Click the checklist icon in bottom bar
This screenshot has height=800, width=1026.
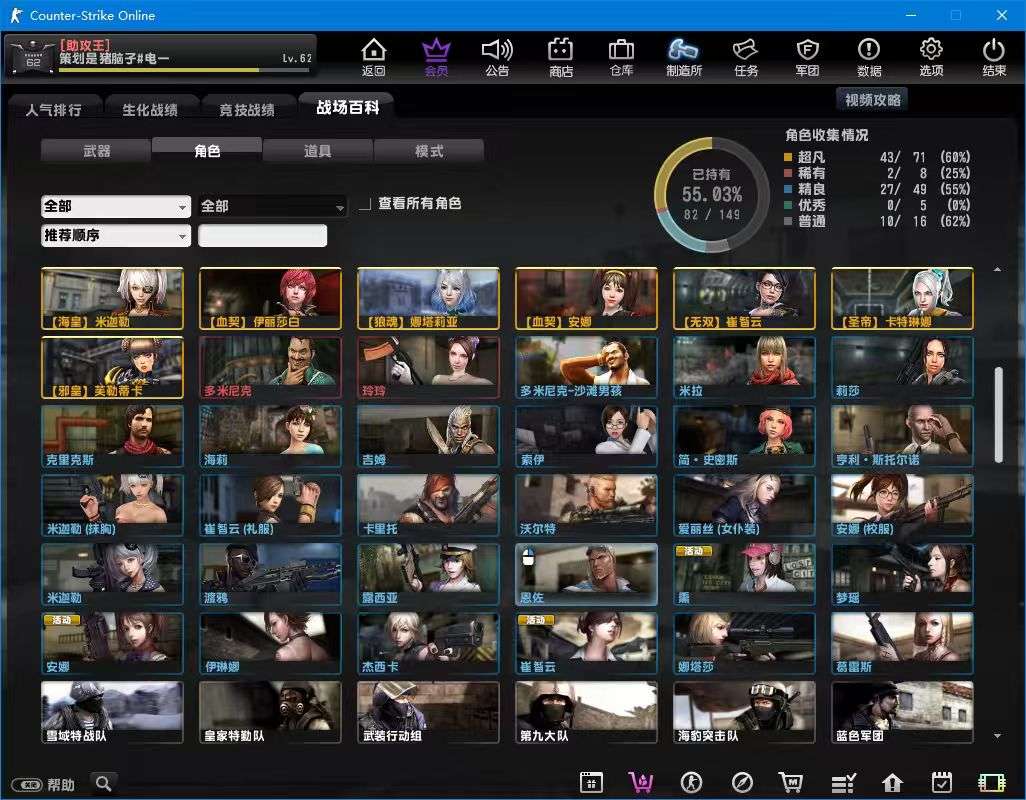(x=843, y=782)
